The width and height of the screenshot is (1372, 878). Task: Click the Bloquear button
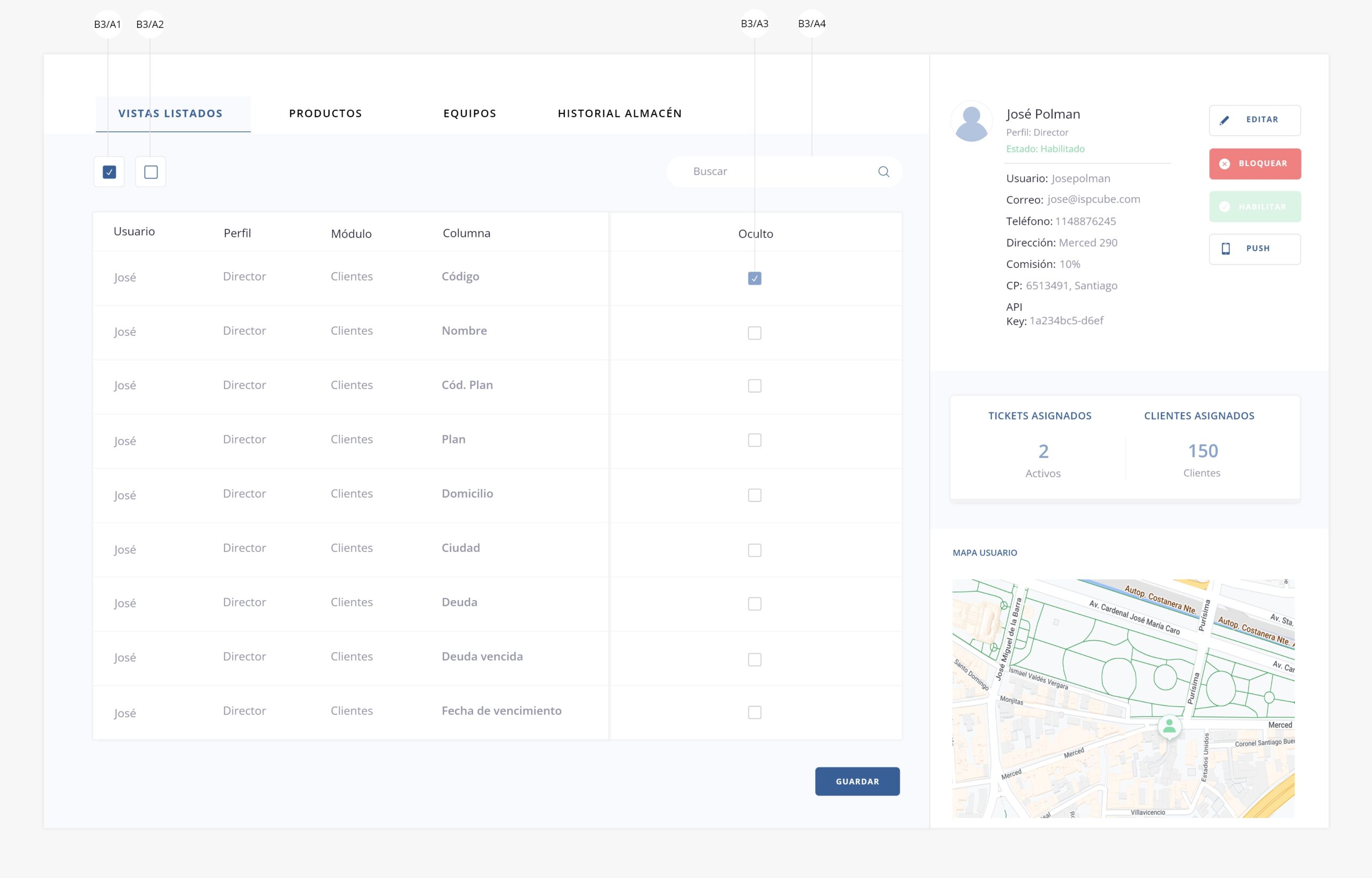coord(1255,163)
